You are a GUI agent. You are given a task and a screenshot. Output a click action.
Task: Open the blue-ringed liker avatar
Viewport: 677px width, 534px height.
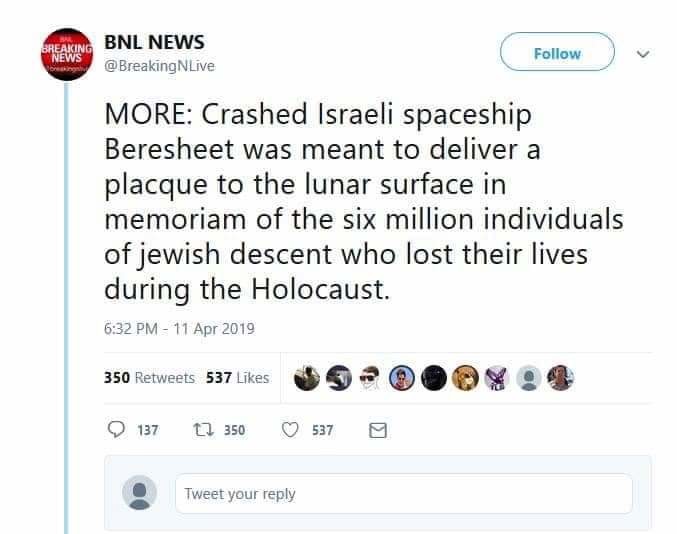(402, 378)
